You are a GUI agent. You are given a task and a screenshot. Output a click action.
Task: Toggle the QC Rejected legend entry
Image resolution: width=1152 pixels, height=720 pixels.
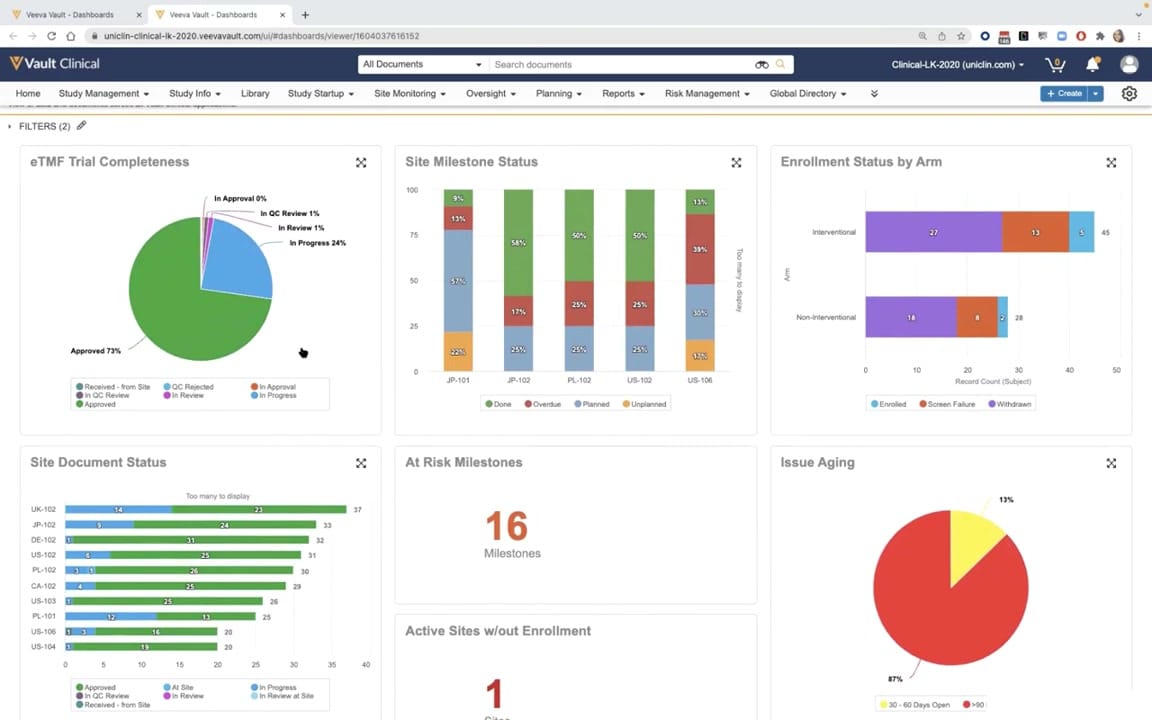188,386
